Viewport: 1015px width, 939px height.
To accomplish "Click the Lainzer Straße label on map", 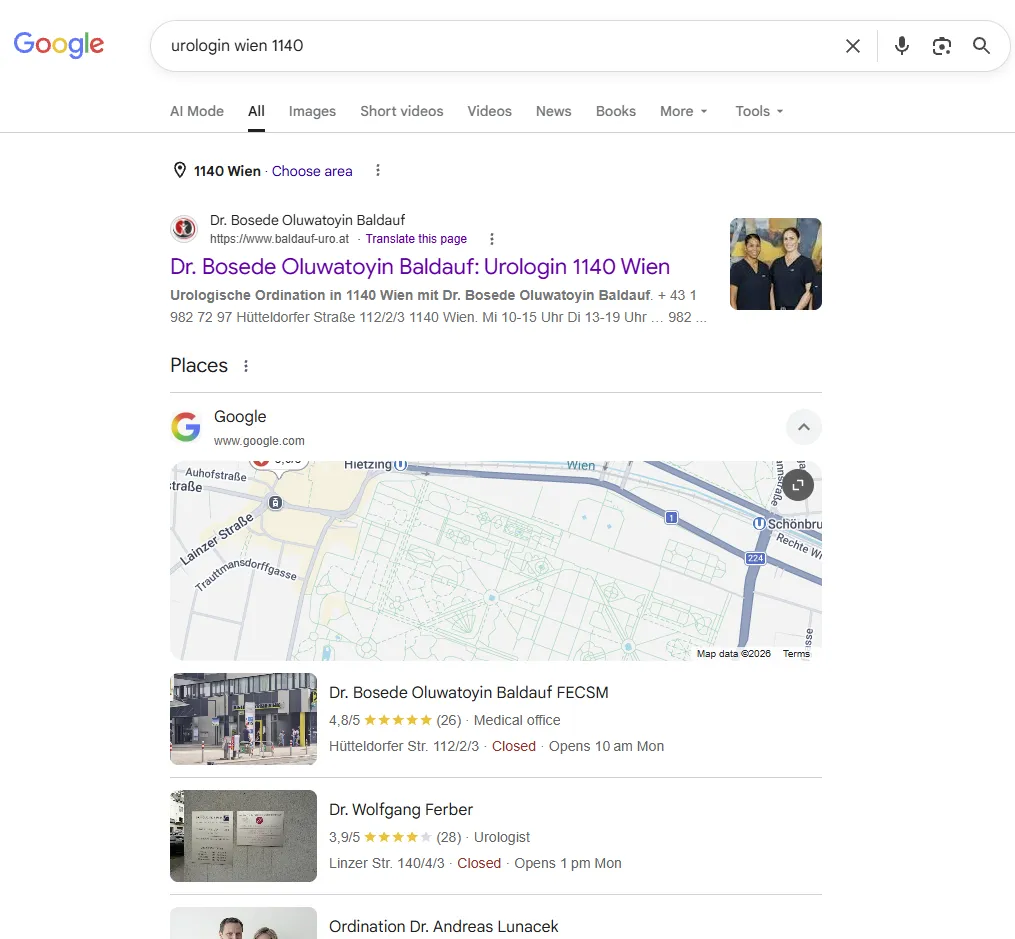I will [x=216, y=540].
